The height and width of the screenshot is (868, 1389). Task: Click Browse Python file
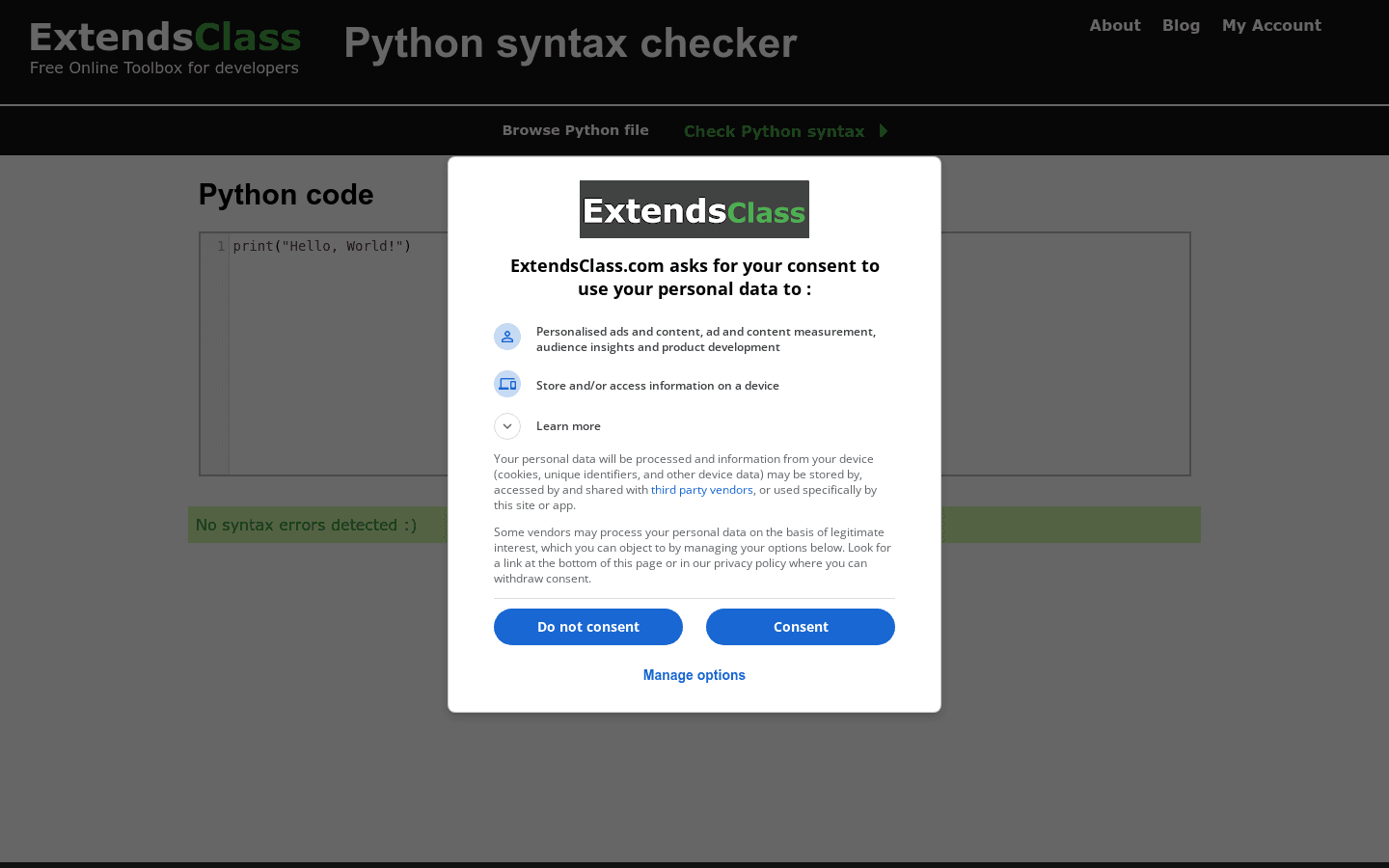point(575,130)
